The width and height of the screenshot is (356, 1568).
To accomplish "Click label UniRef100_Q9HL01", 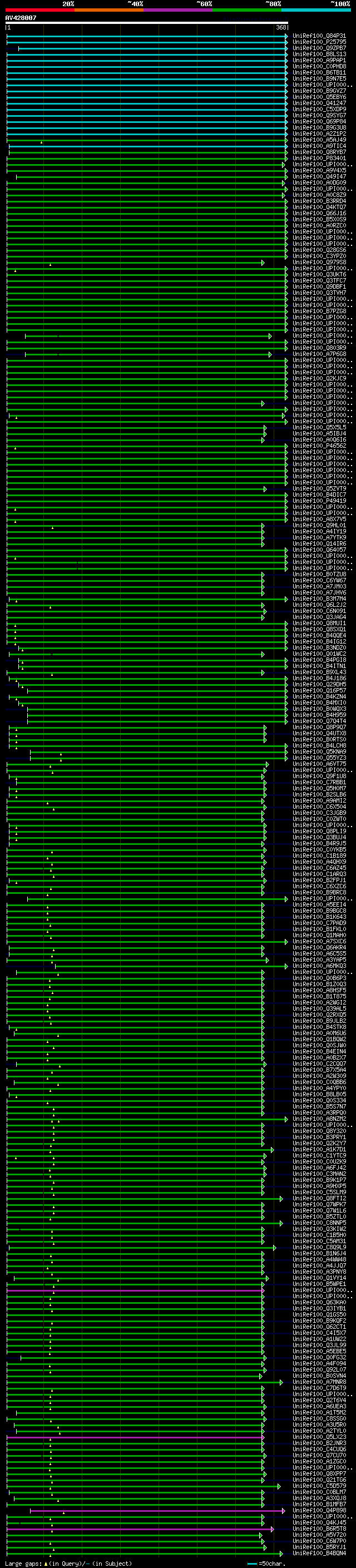I will coord(319,525).
